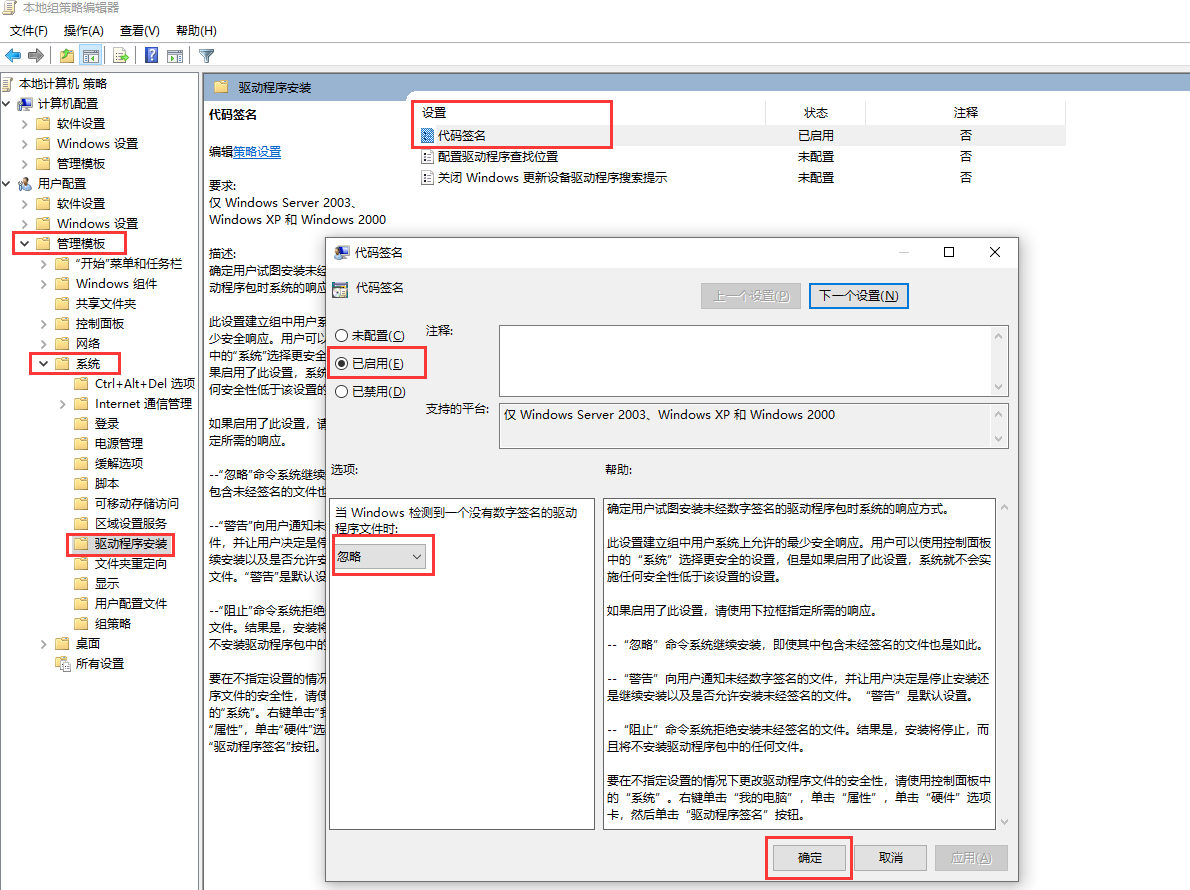
Task: Open Help via the blue question mark icon
Action: 152,56
